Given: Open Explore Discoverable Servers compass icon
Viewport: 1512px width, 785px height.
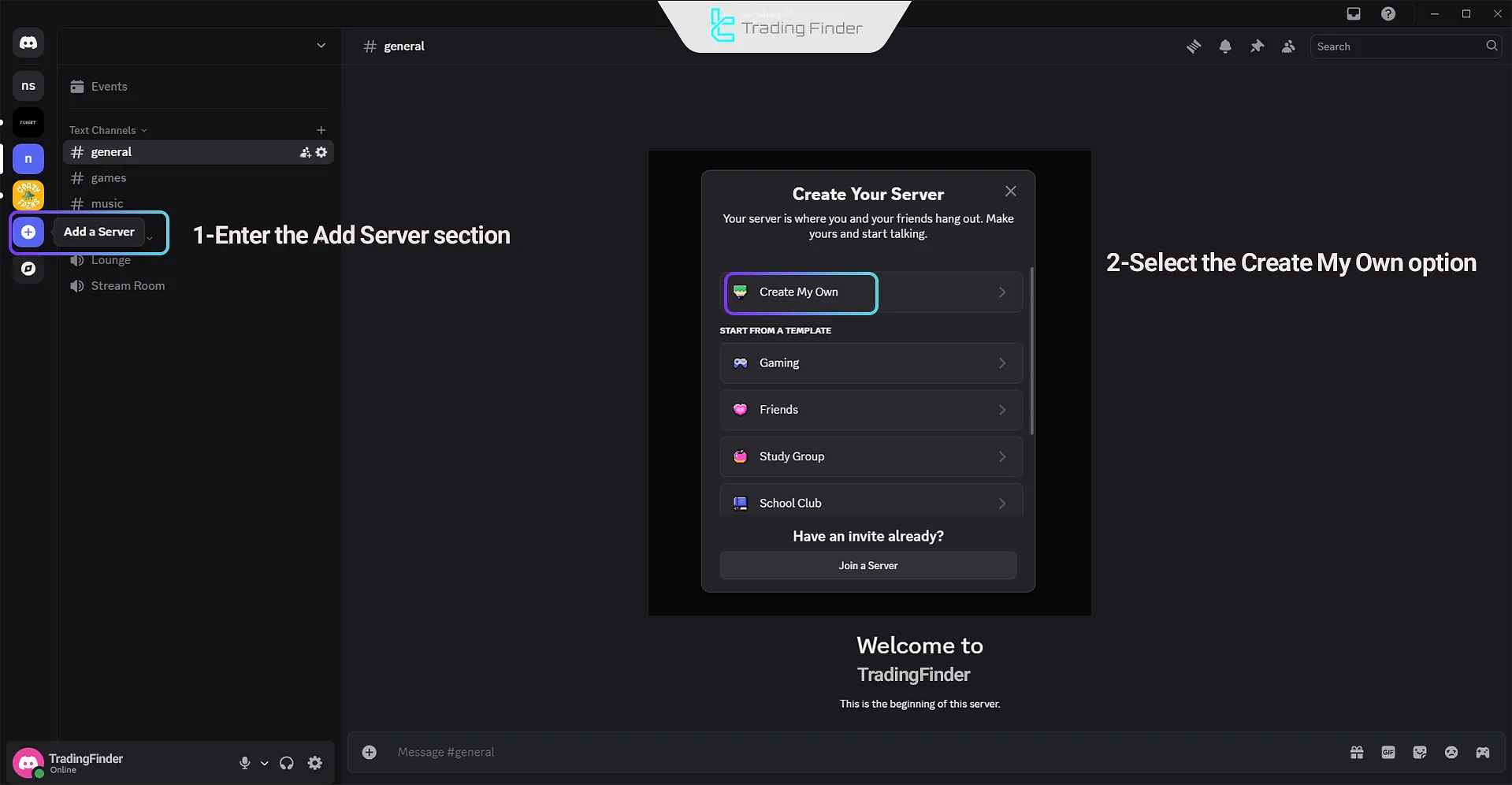Looking at the screenshot, I should (28, 269).
